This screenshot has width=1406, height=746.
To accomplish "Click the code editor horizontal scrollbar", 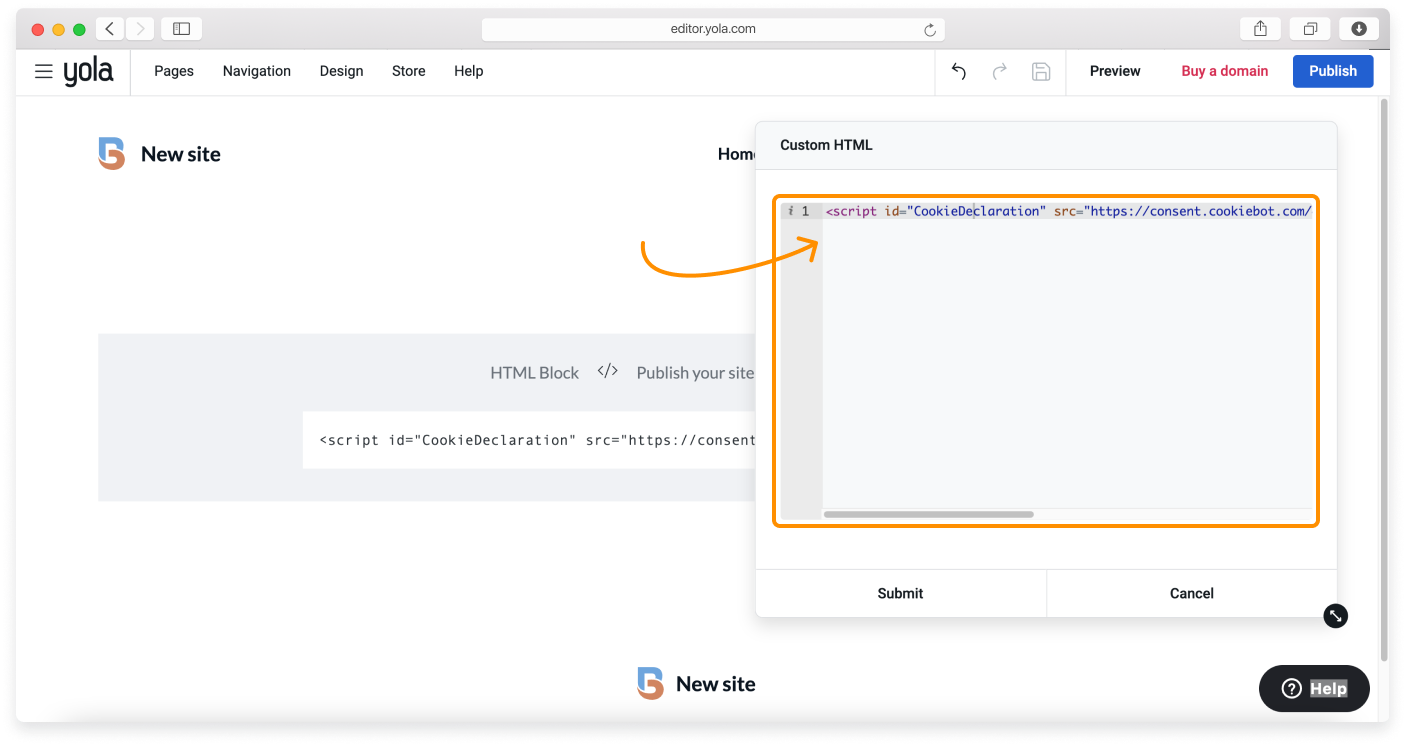I will coord(928,514).
